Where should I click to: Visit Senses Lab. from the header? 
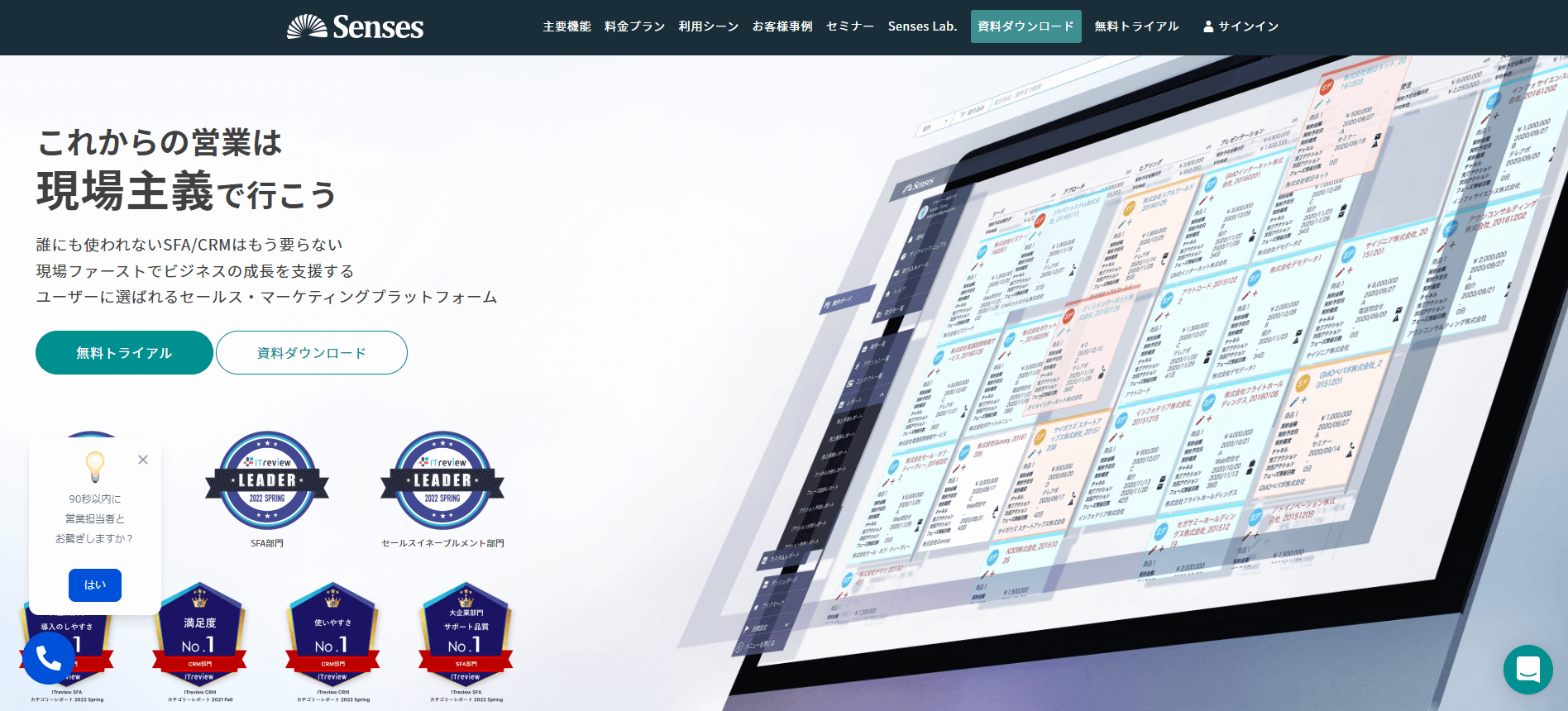pyautogui.click(x=923, y=26)
